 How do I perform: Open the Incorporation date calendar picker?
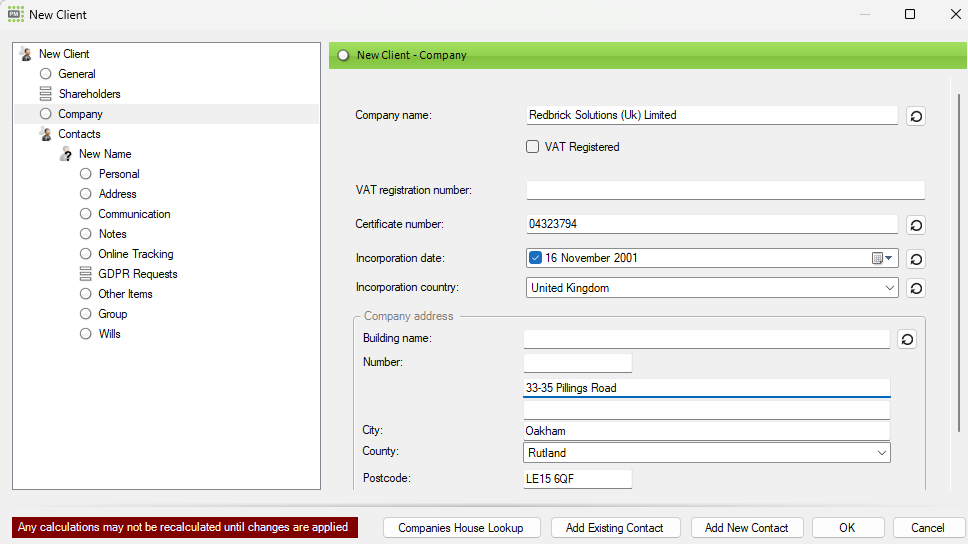[882, 258]
